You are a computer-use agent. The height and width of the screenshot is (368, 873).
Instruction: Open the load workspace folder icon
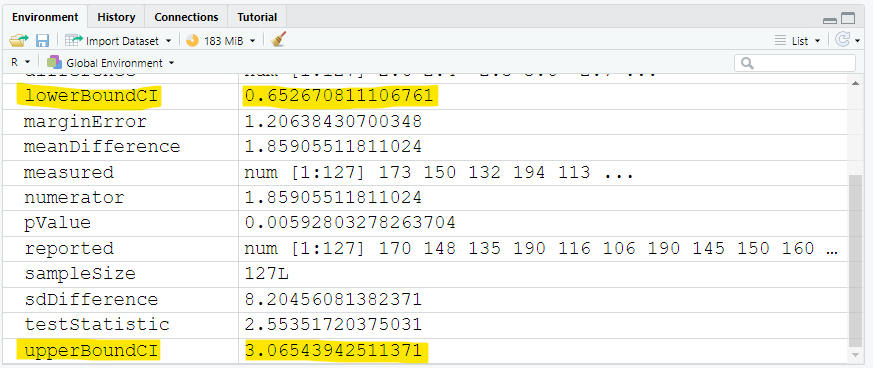tap(19, 40)
